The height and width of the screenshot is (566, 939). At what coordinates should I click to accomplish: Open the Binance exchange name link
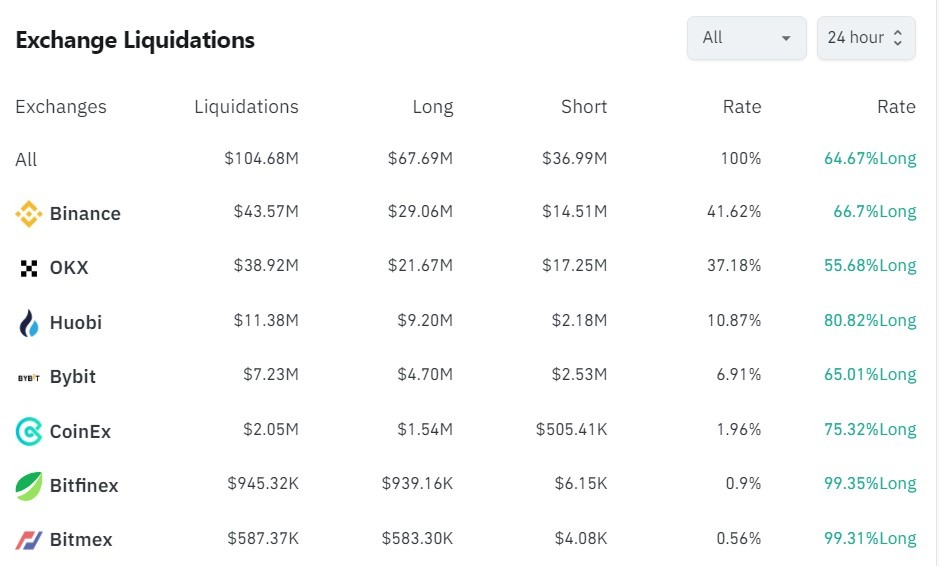pos(85,214)
